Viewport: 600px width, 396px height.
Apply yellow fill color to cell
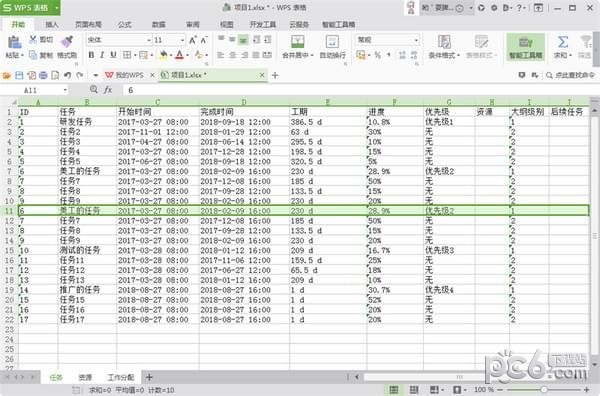tap(163, 55)
